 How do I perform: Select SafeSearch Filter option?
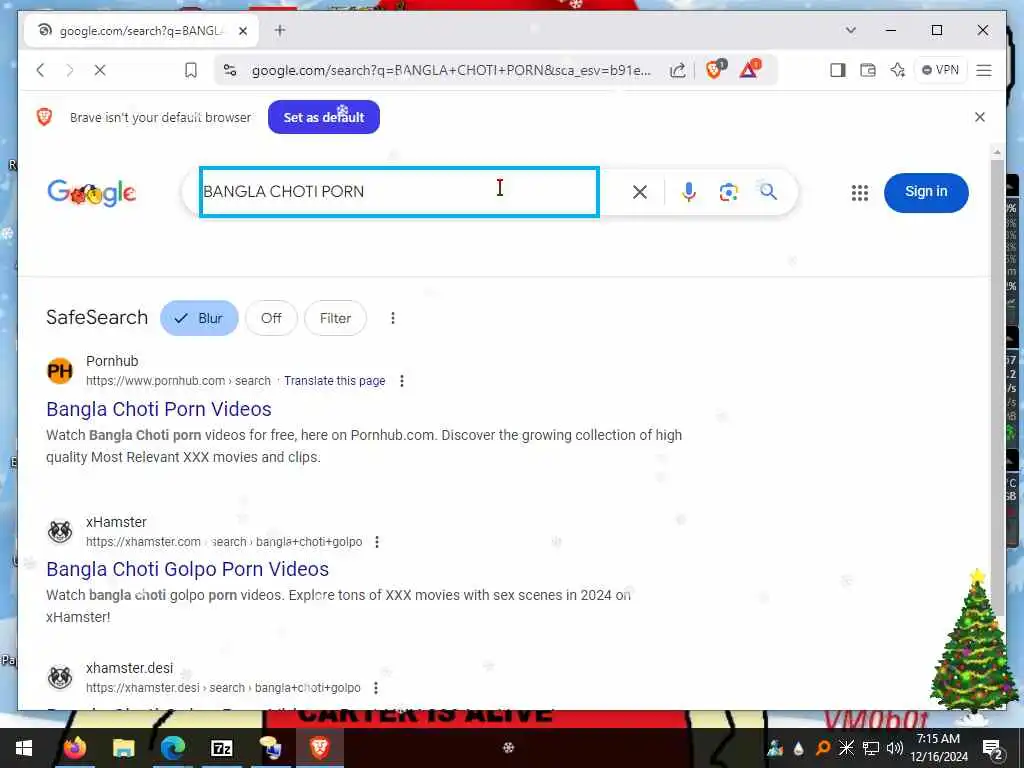click(335, 318)
